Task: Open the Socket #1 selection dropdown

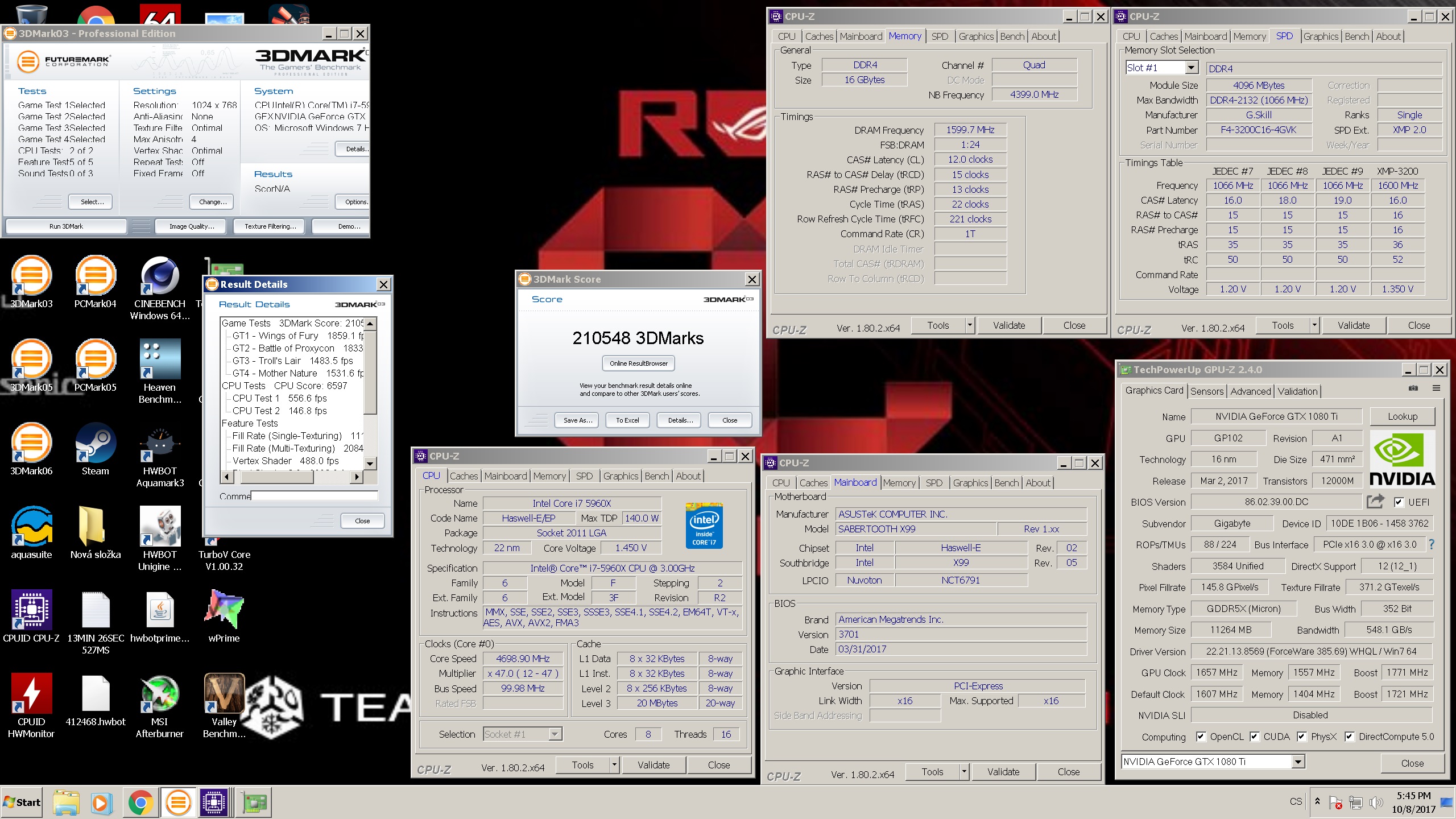Action: (555, 734)
